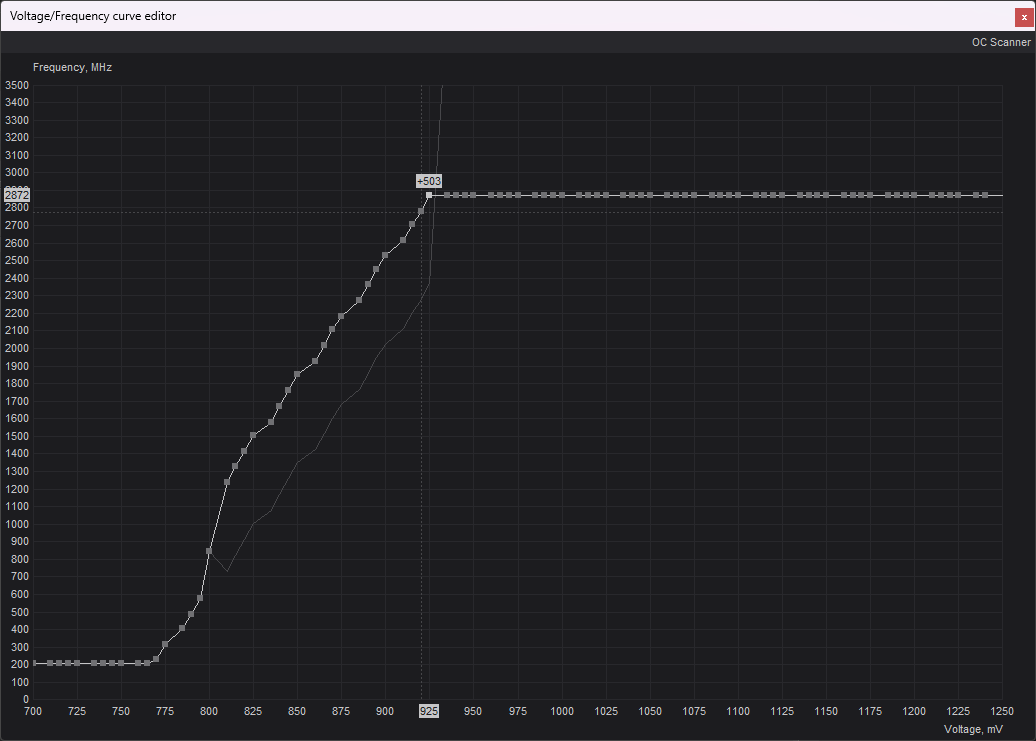Click the curve point just below the 925 mV point

click(x=421, y=210)
